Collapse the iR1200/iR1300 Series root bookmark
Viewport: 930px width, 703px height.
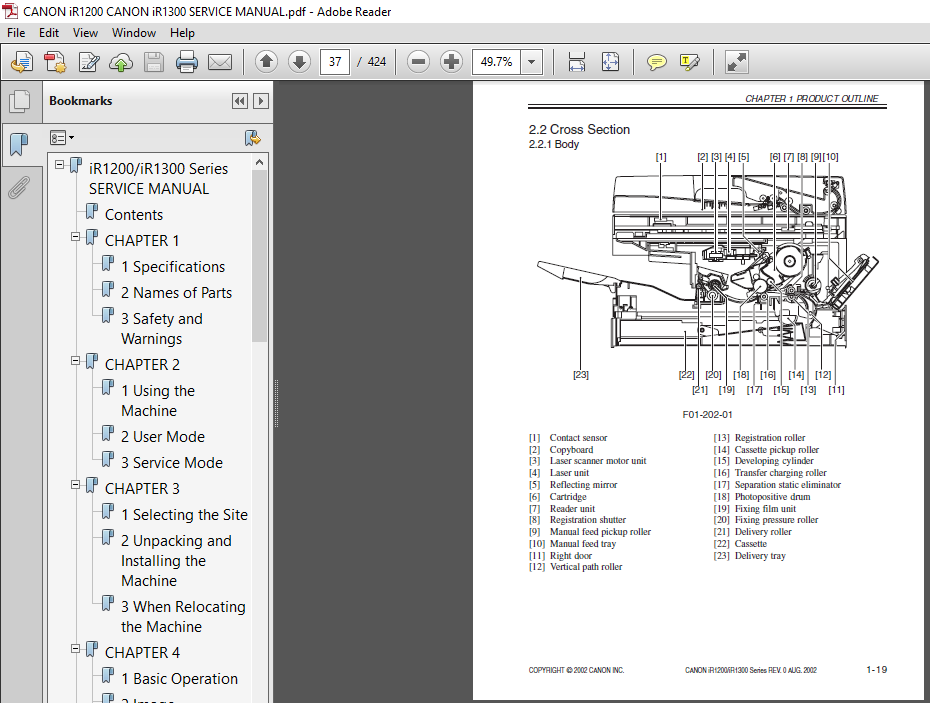[59, 165]
